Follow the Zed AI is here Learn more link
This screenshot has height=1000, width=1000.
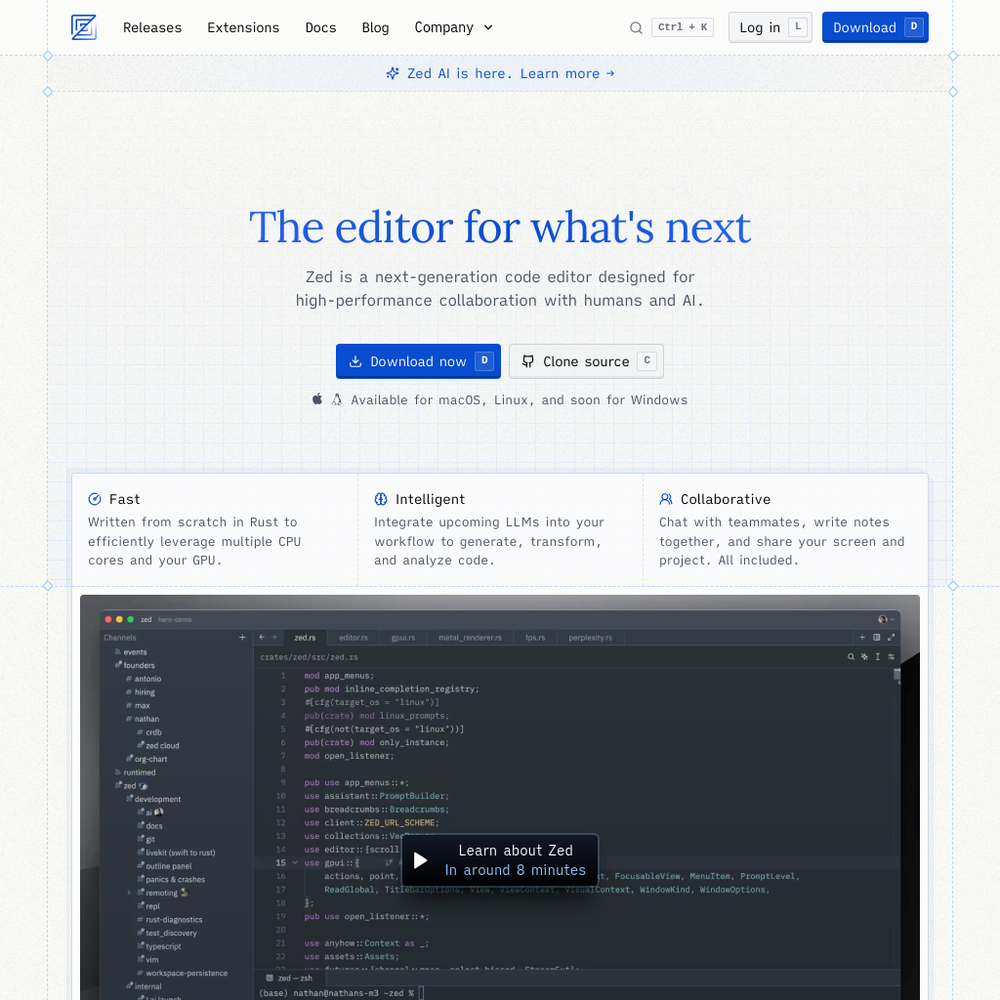501,73
